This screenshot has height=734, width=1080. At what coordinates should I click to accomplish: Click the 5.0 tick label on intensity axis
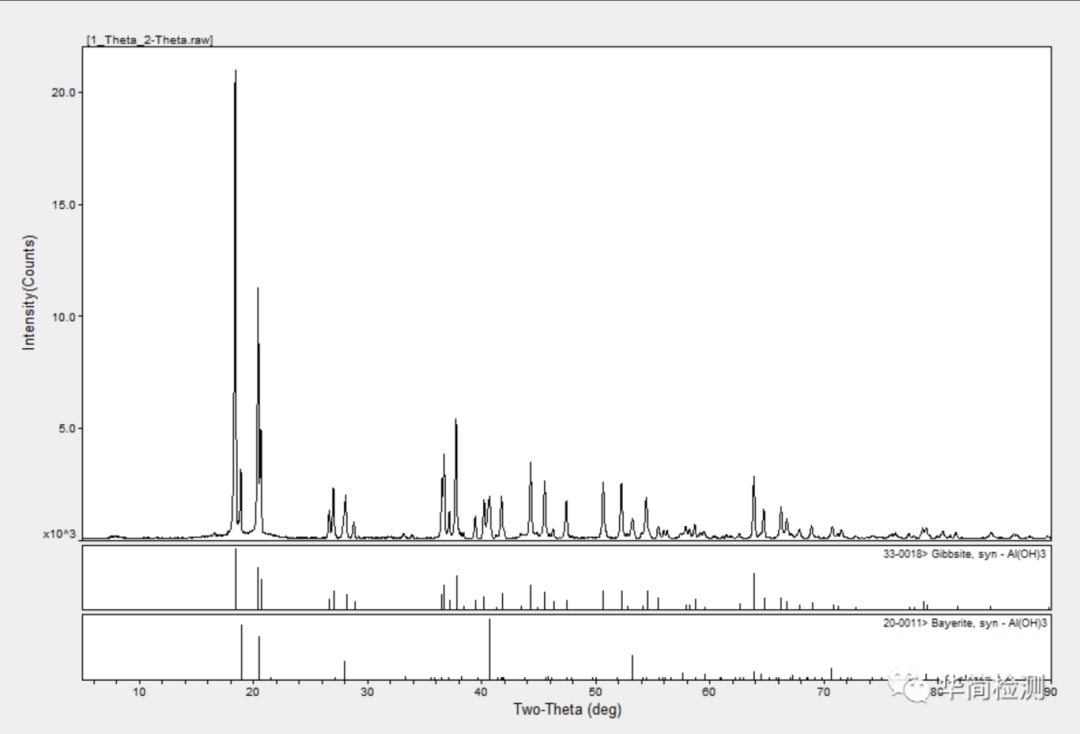(x=68, y=429)
